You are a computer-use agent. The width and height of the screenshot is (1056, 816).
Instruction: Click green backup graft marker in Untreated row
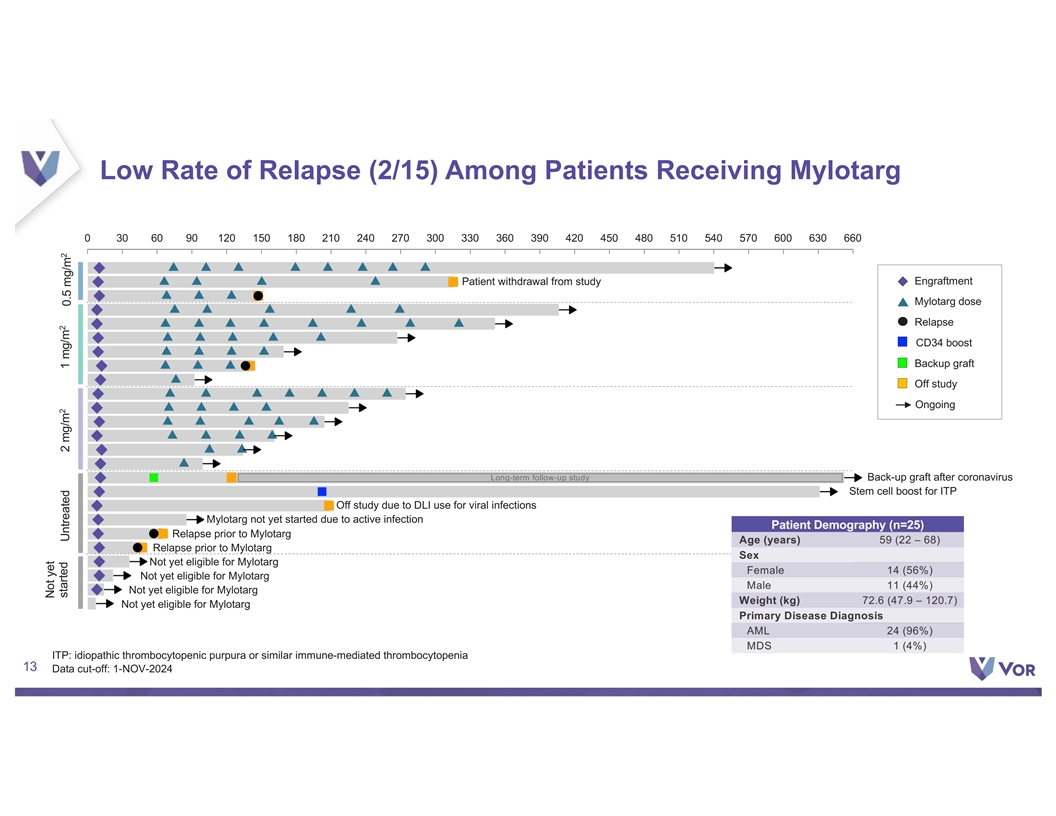pos(154,477)
